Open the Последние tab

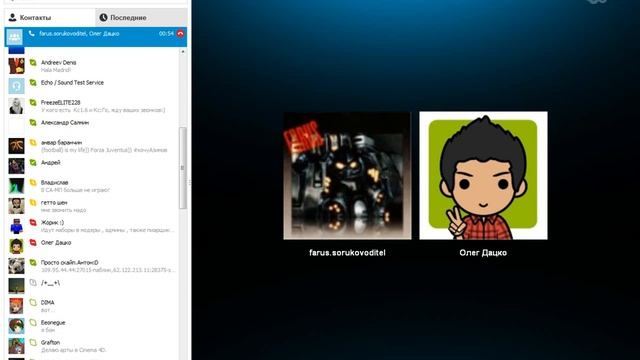141,18
